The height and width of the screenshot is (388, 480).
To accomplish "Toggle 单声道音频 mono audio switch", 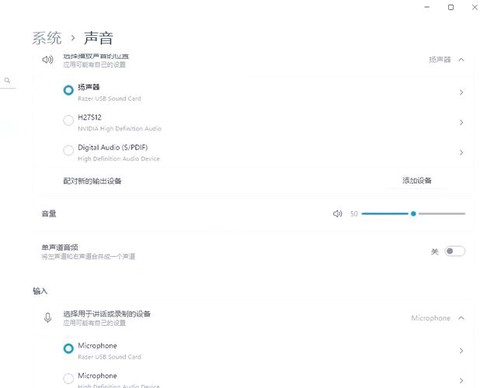I will pyautogui.click(x=455, y=251).
